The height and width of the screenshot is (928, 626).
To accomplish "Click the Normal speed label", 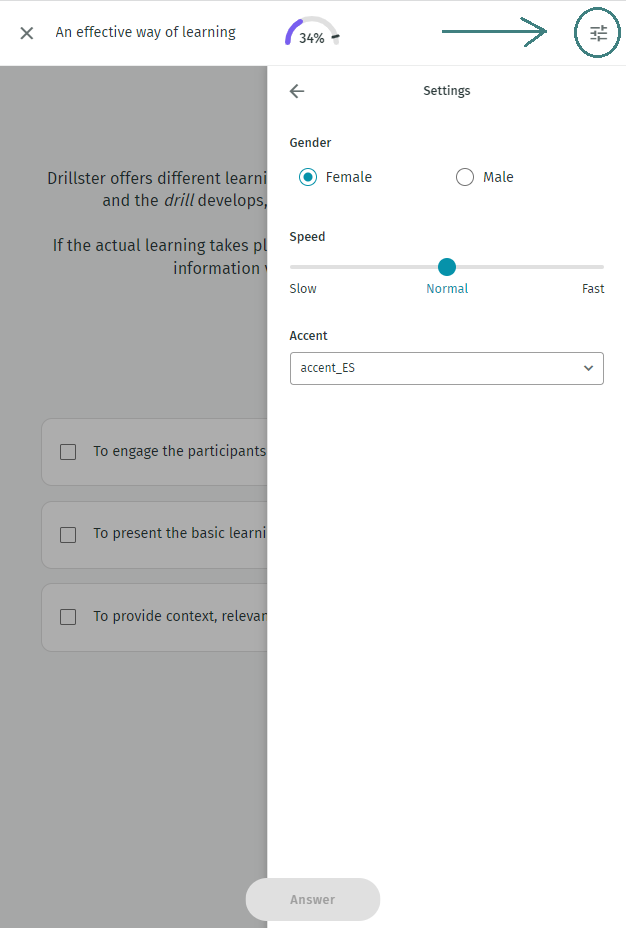I will pyautogui.click(x=447, y=289).
